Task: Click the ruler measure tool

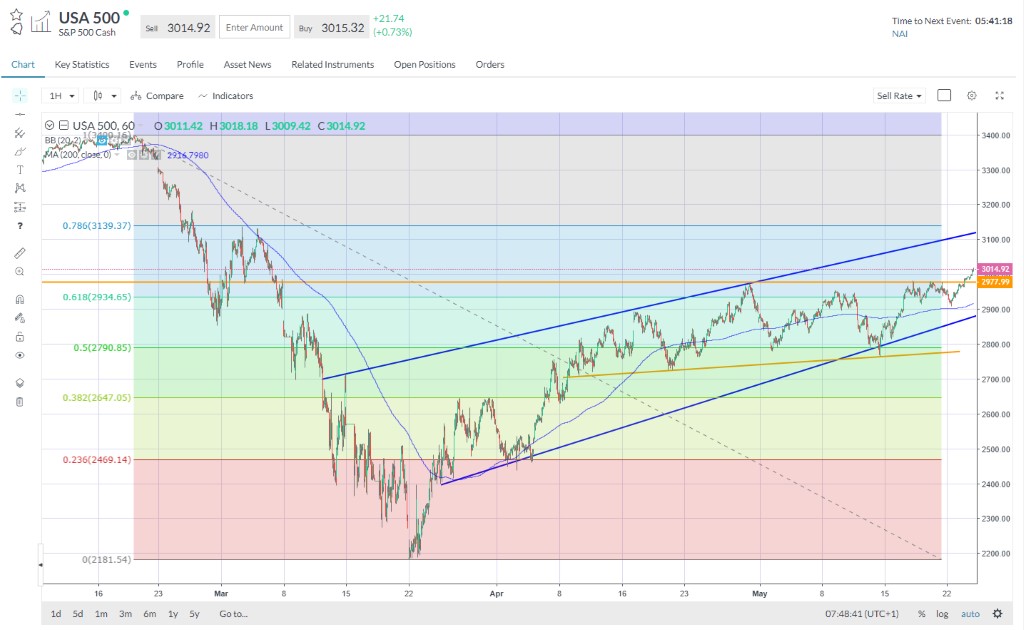Action: point(20,252)
